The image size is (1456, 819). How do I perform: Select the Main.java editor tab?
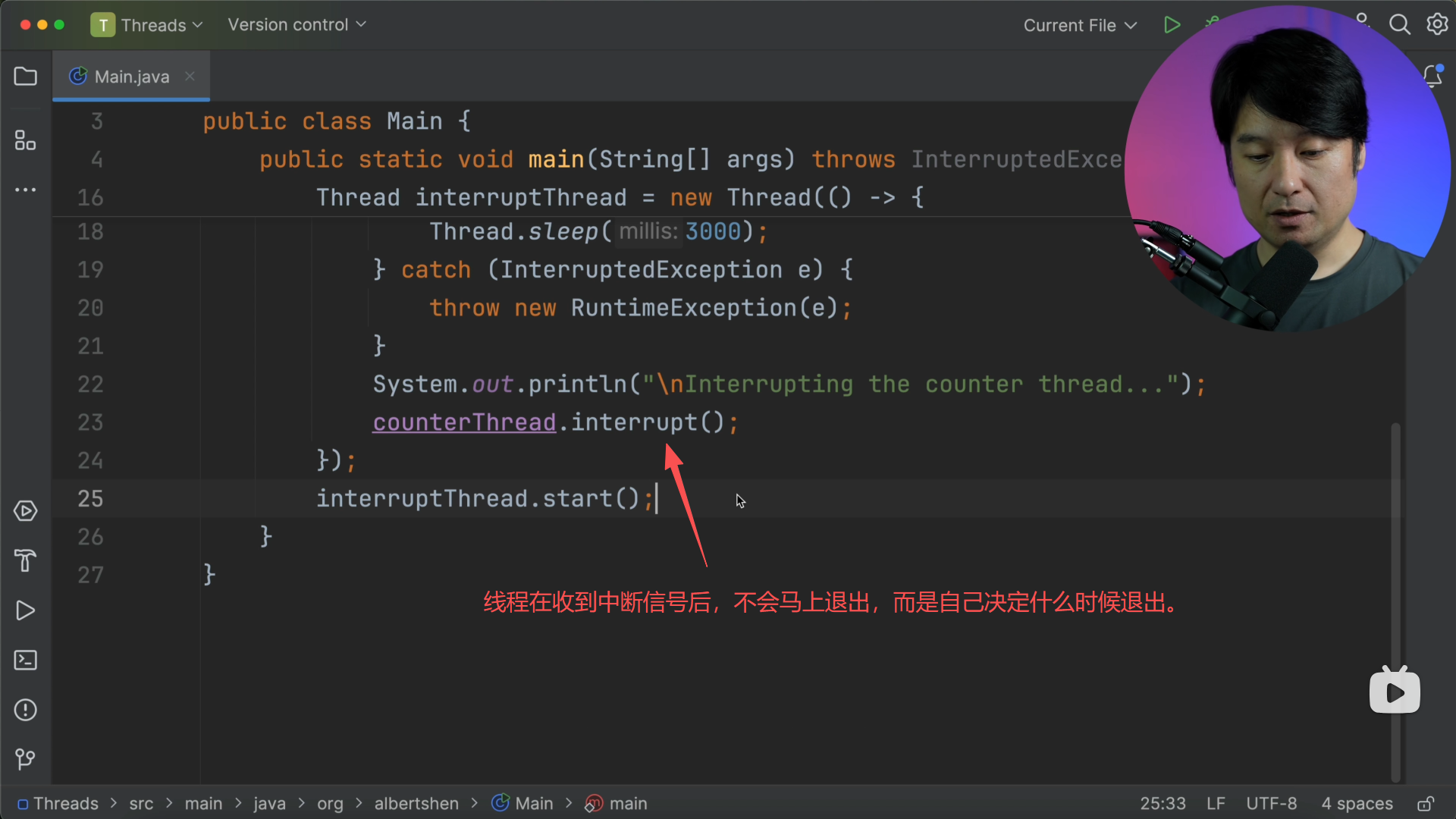click(x=131, y=77)
